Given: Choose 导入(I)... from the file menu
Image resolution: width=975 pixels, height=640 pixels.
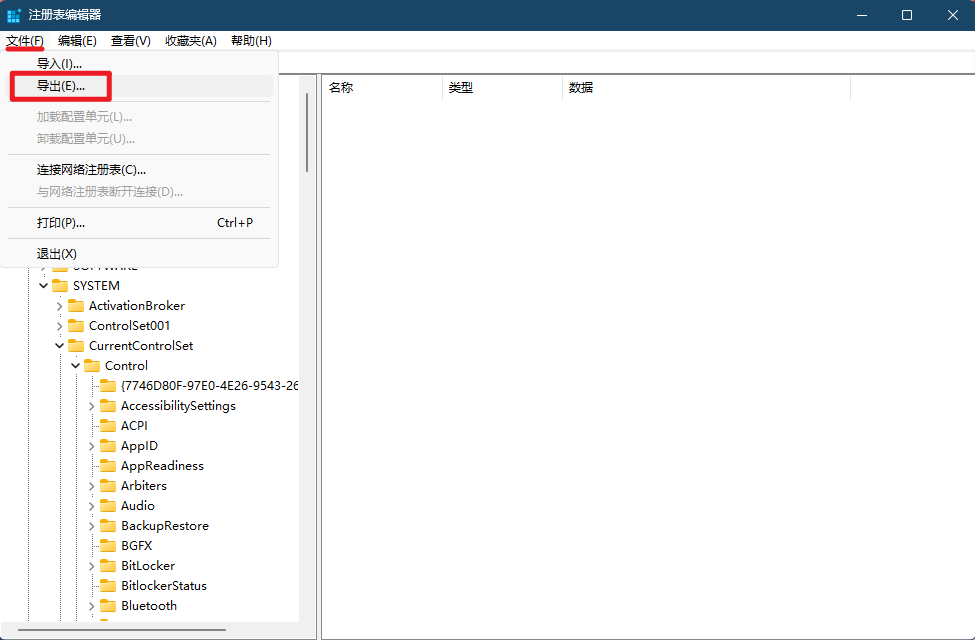Looking at the screenshot, I should tap(59, 64).
